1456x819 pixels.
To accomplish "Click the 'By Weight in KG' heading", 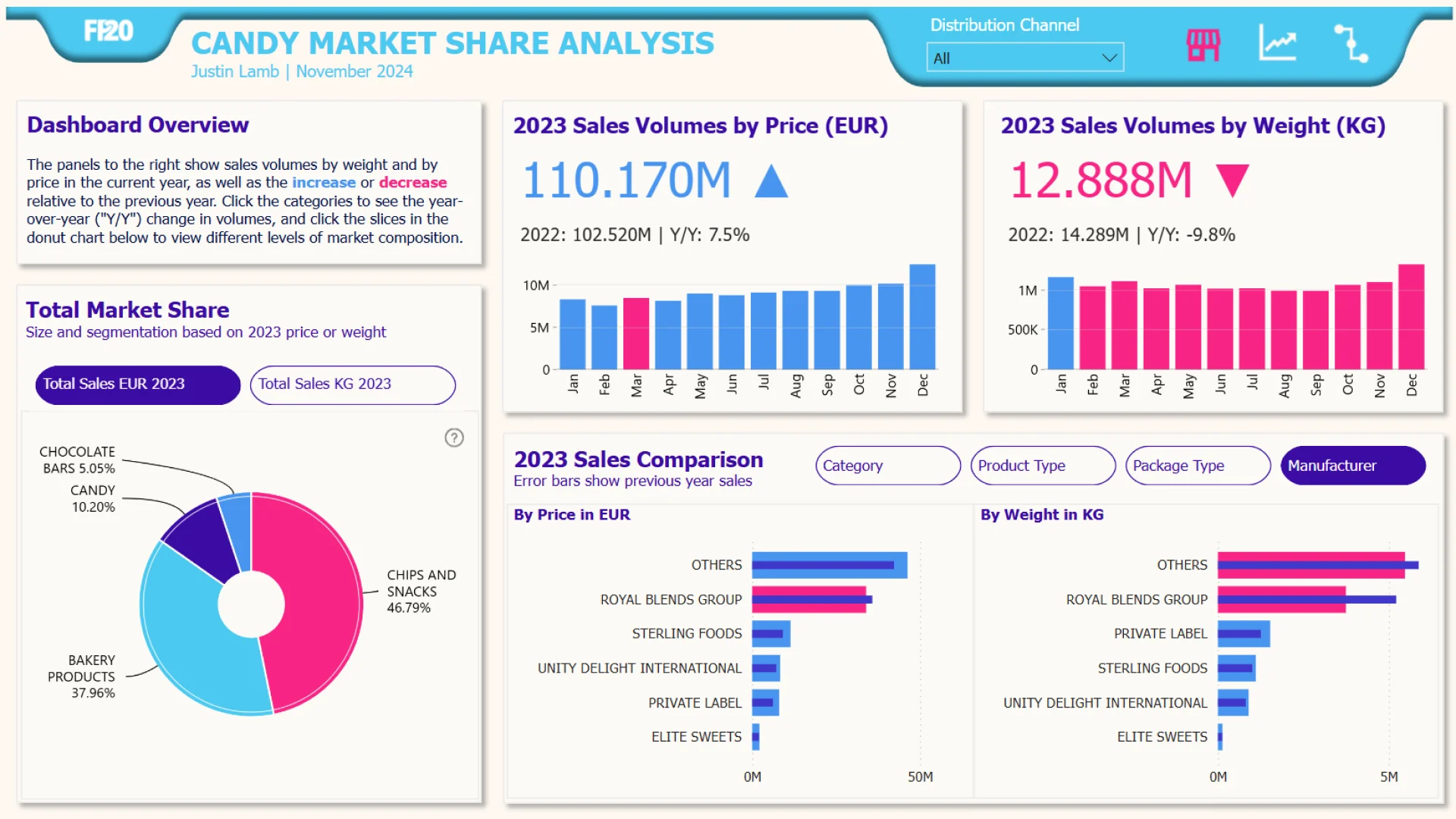I will (1042, 515).
